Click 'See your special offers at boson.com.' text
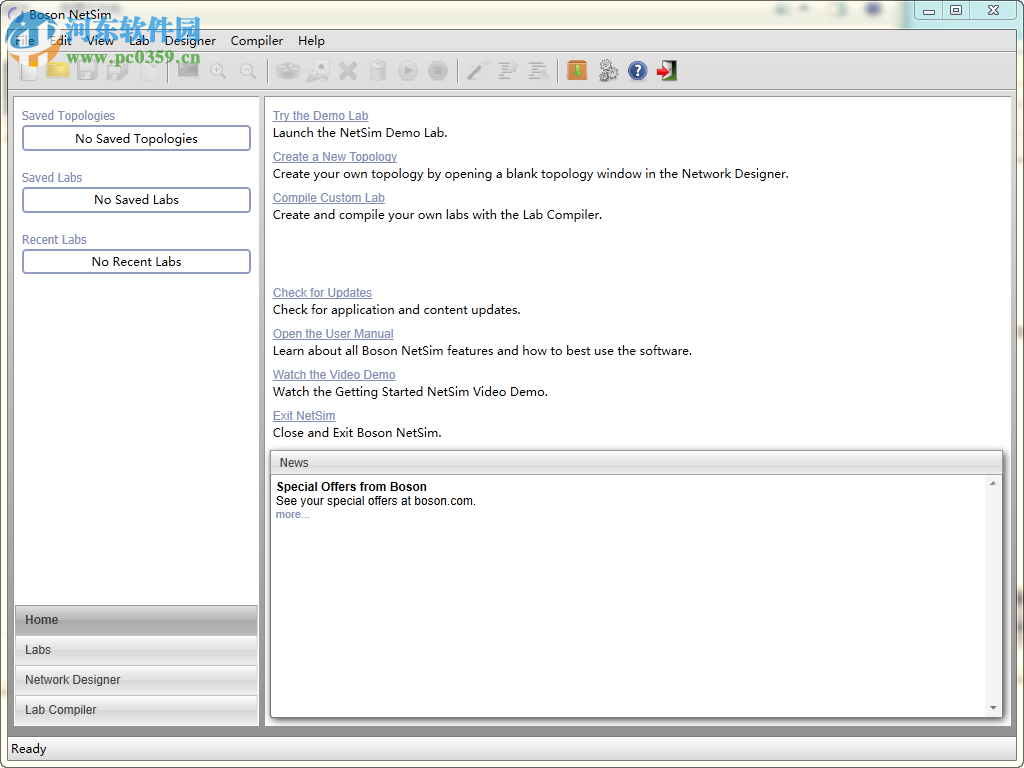 [376, 501]
